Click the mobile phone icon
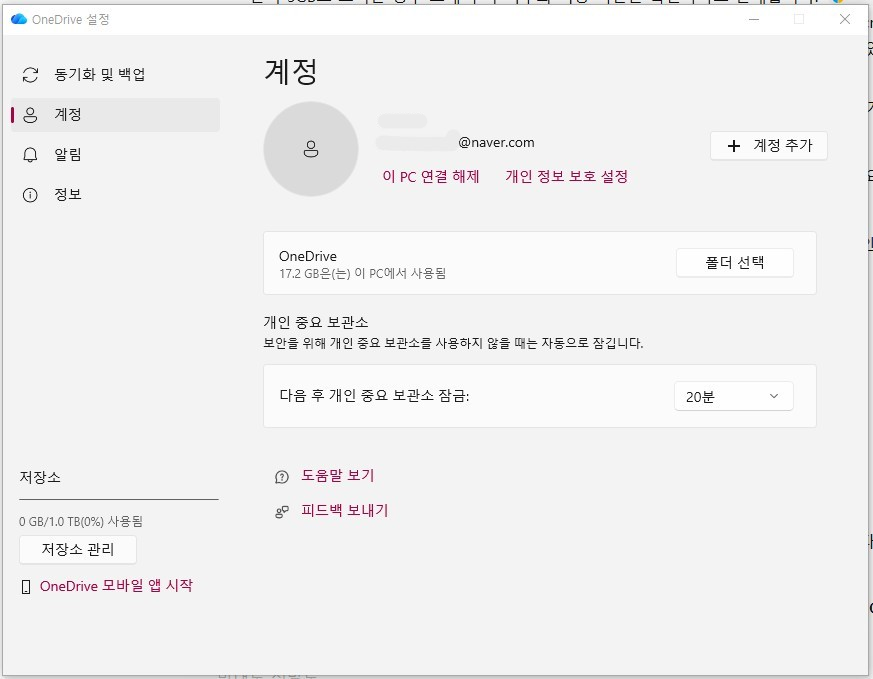This screenshot has width=873, height=679. pyautogui.click(x=26, y=587)
